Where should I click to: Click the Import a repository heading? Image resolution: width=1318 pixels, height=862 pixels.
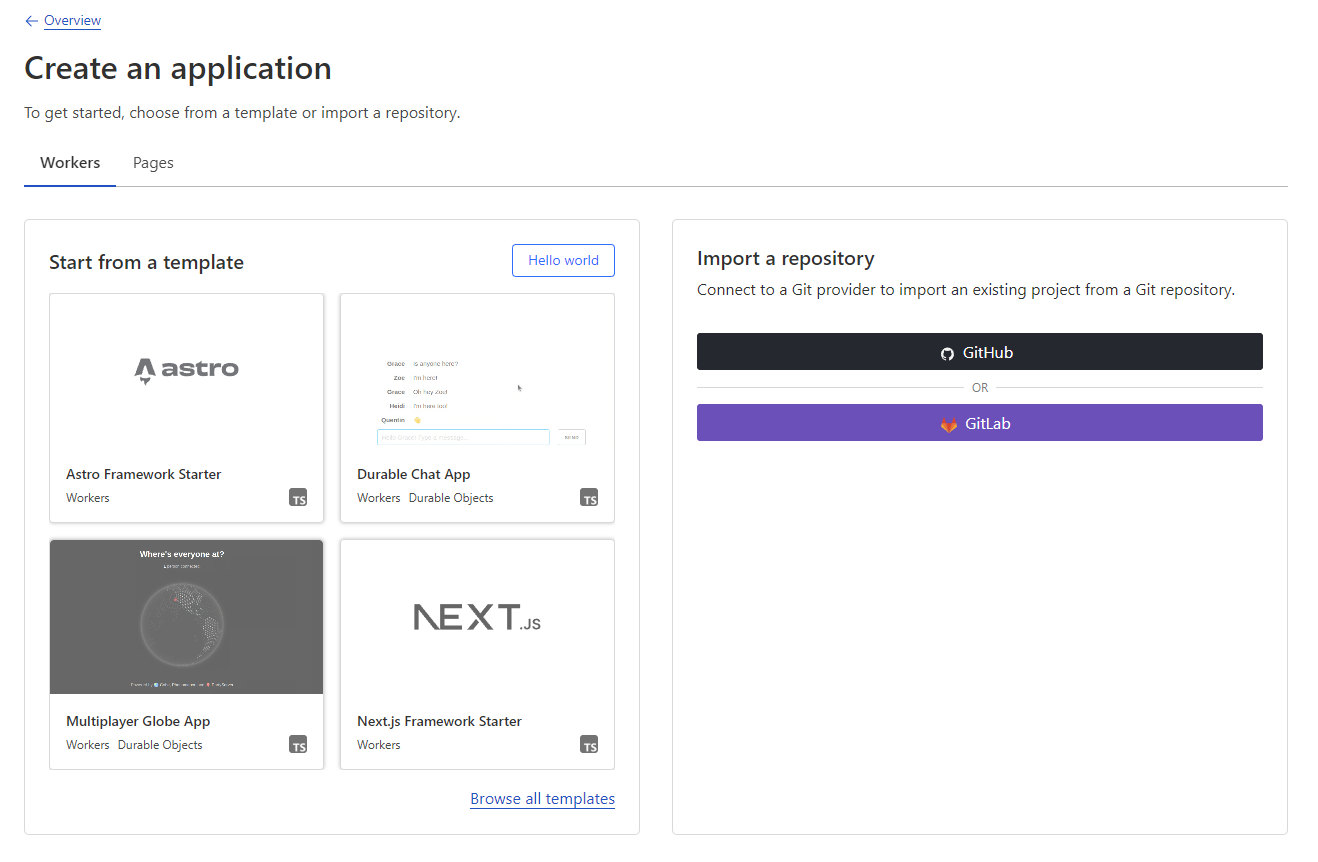pyautogui.click(x=786, y=258)
